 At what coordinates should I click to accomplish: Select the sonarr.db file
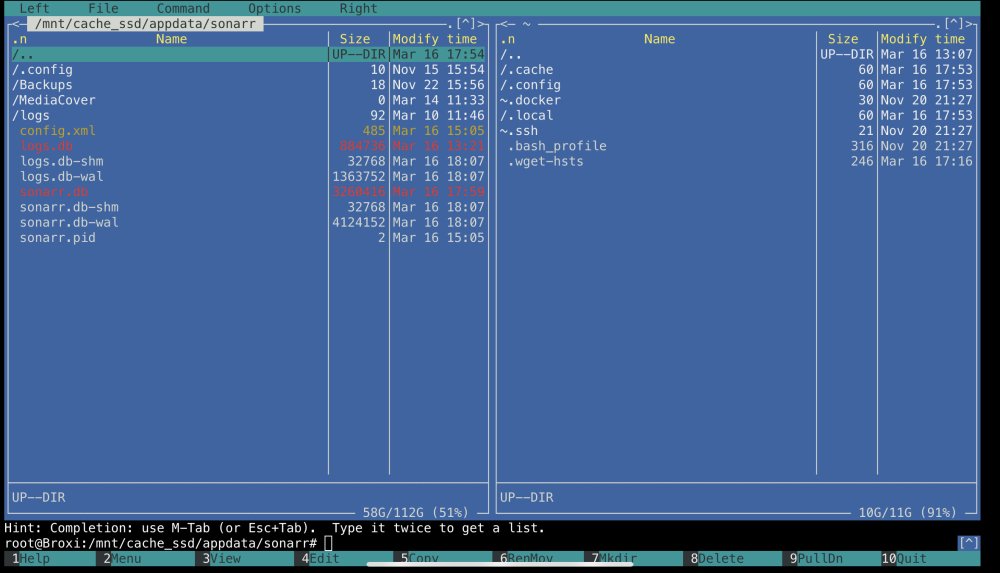click(x=248, y=192)
